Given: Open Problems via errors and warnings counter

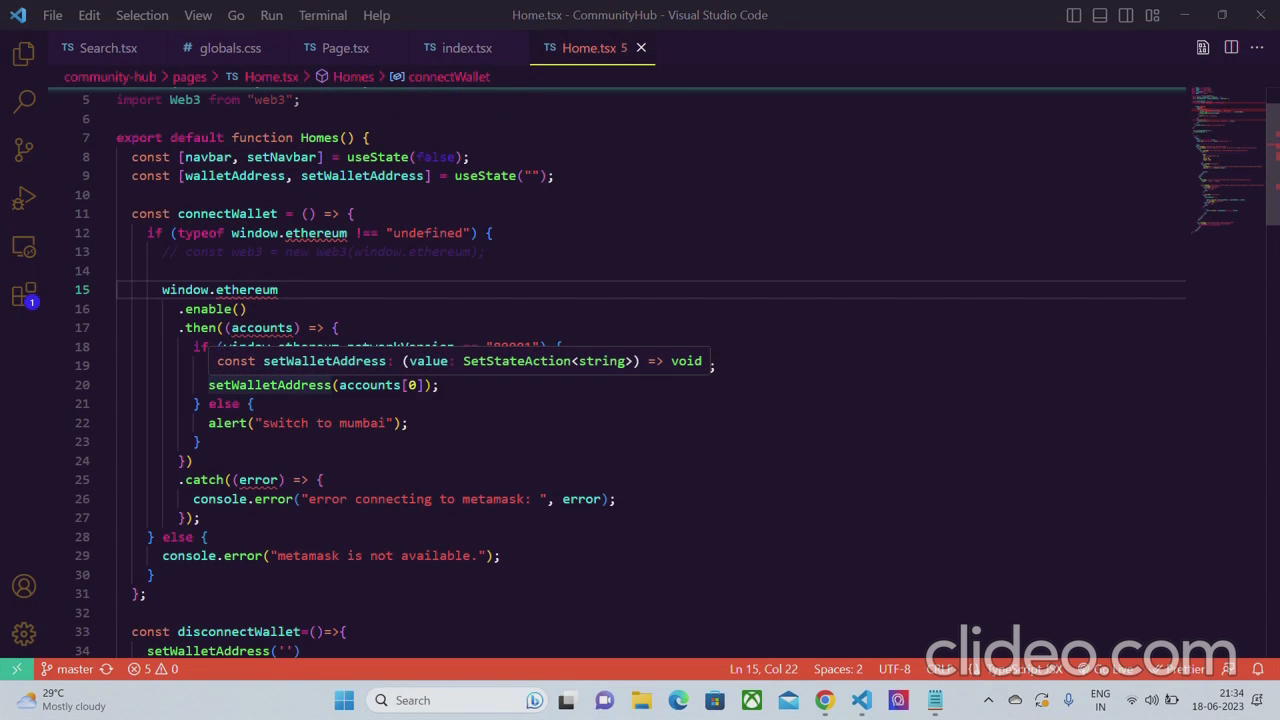Looking at the screenshot, I should pos(153,669).
